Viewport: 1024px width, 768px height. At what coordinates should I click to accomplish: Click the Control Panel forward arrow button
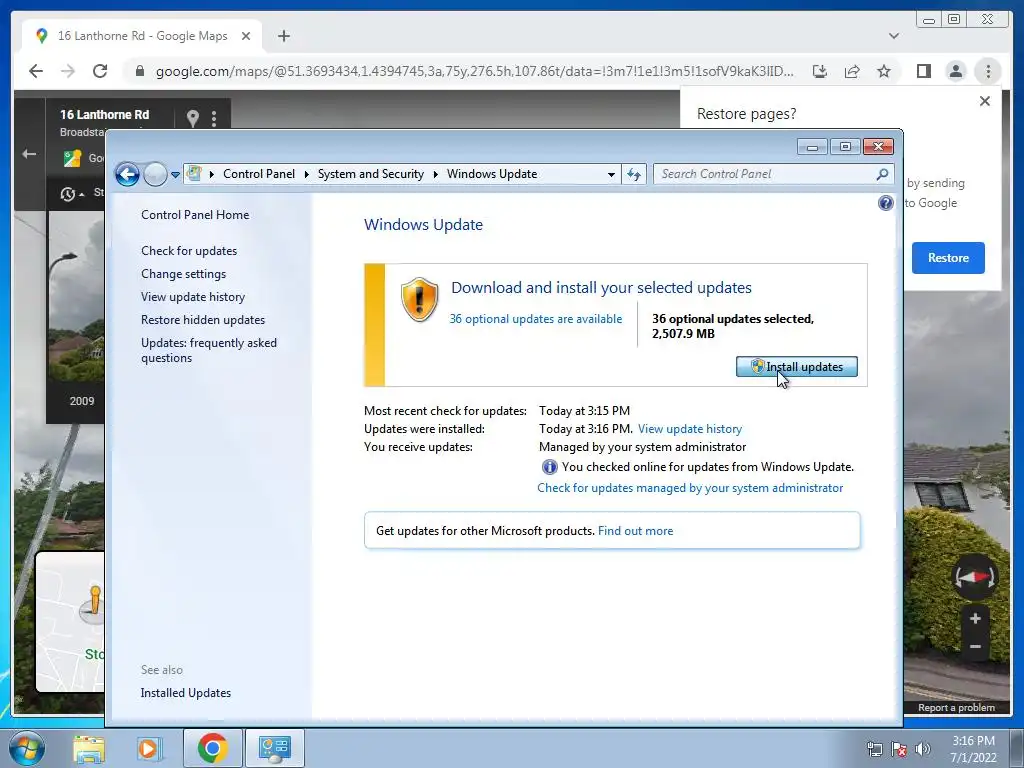coord(155,174)
